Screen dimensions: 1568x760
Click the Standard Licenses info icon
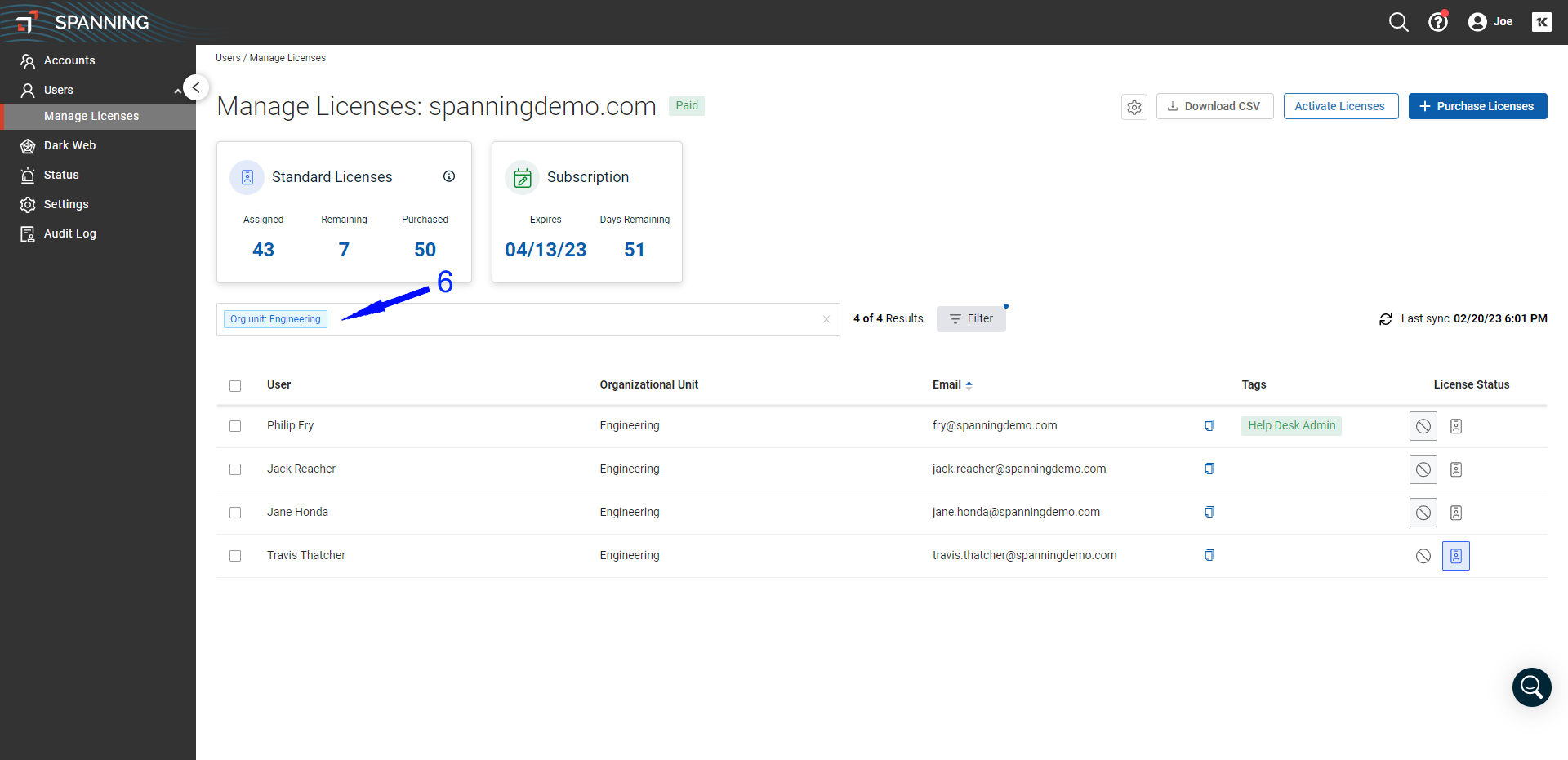pyautogui.click(x=449, y=176)
